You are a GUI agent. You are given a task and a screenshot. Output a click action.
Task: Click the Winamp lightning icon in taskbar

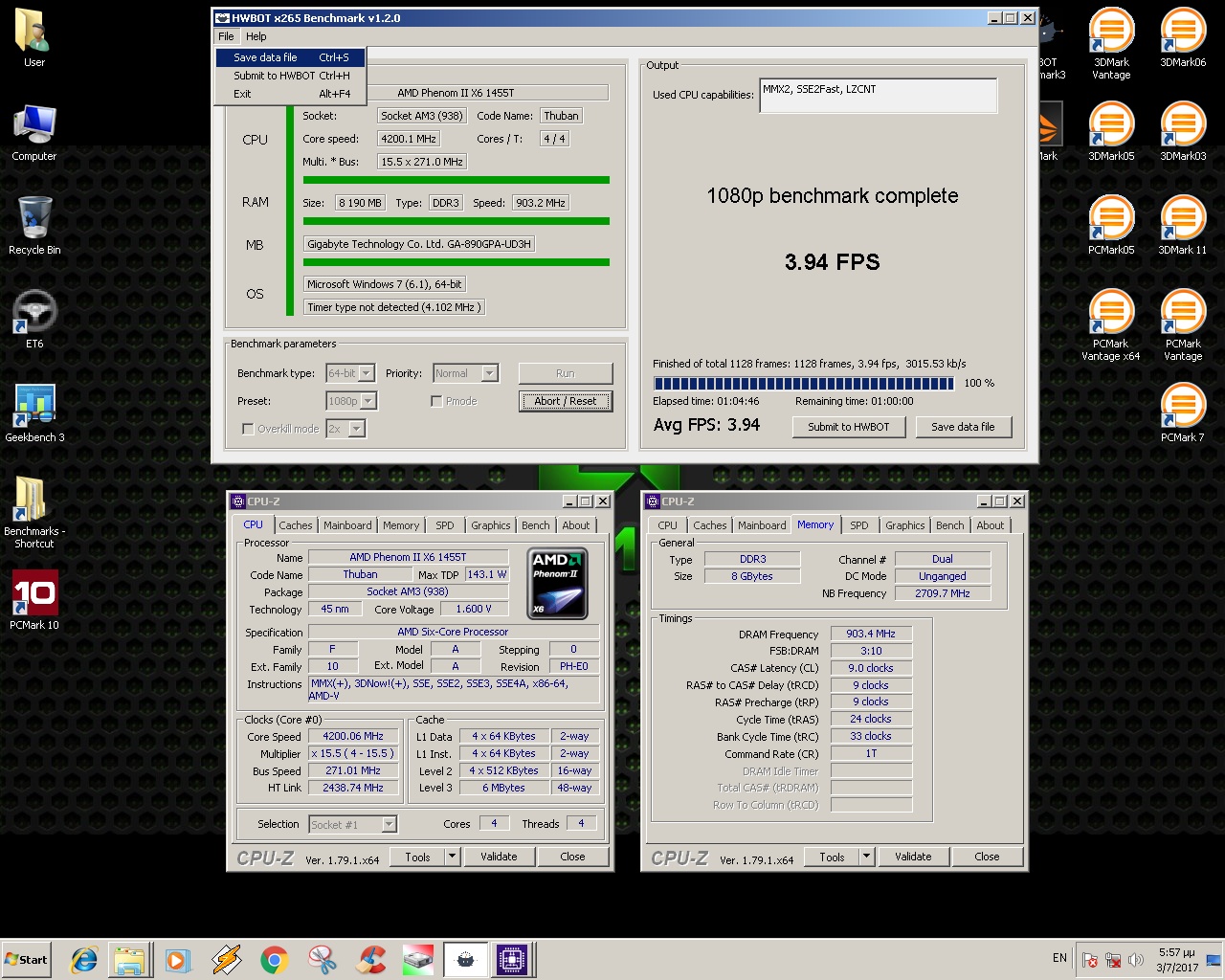(227, 959)
